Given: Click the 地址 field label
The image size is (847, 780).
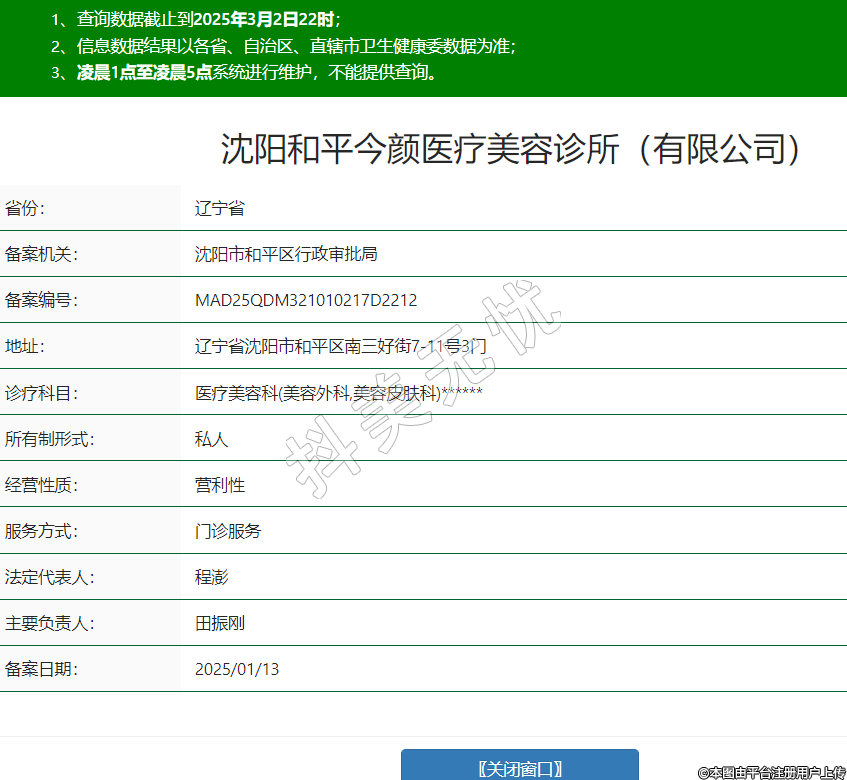Looking at the screenshot, I should tap(25, 347).
